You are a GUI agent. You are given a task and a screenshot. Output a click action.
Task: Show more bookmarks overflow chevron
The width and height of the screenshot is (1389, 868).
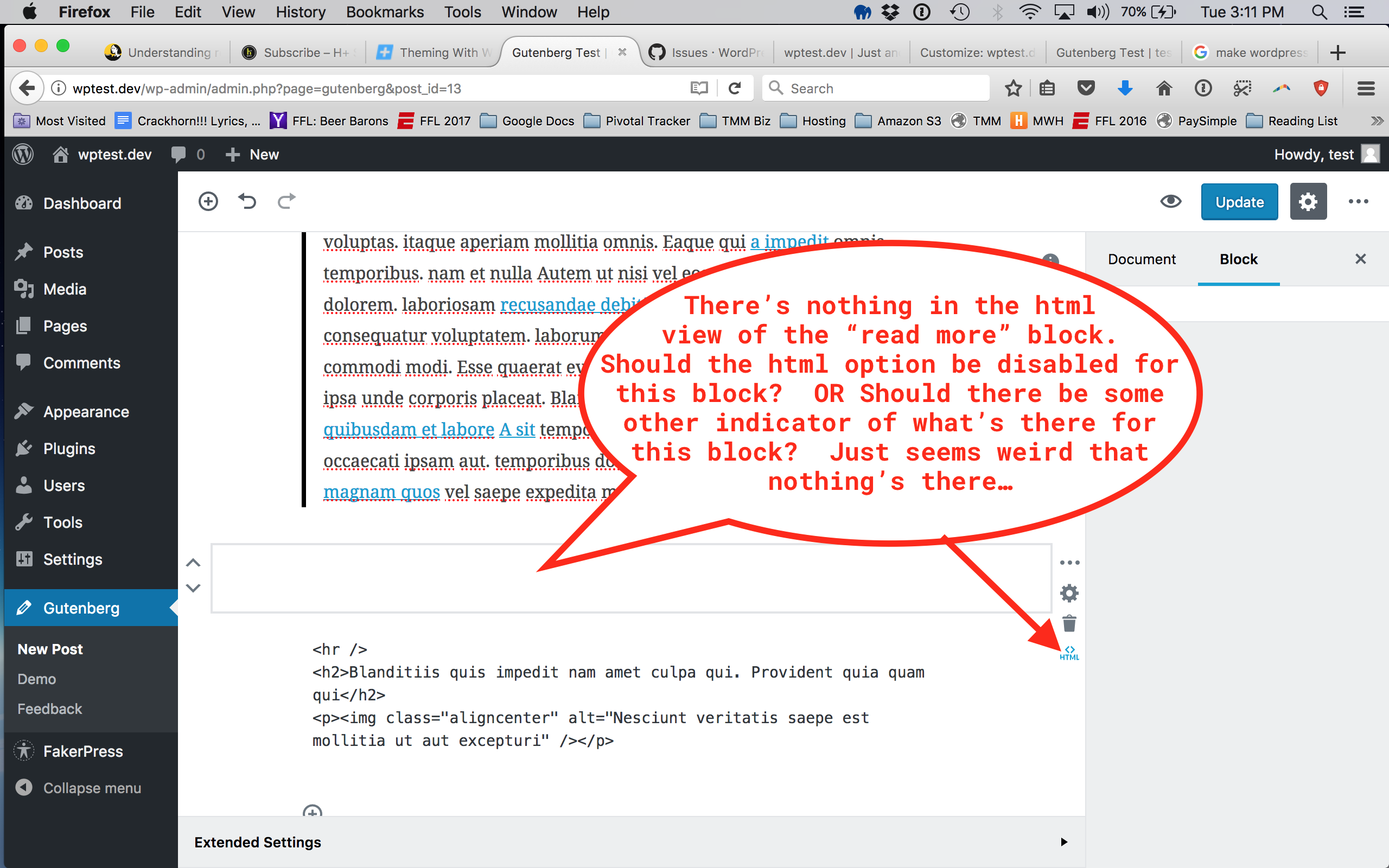click(1377, 121)
